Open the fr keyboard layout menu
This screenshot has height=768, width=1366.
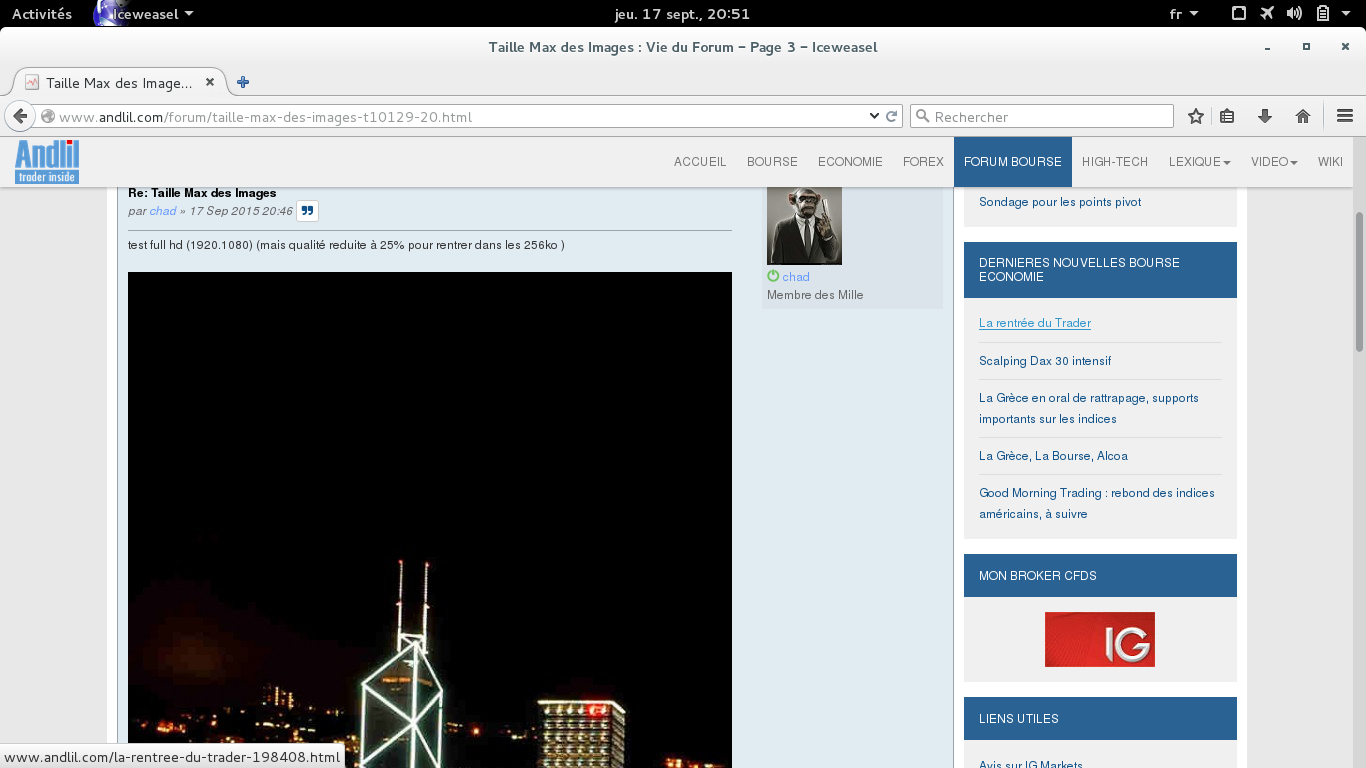pyautogui.click(x=1183, y=14)
